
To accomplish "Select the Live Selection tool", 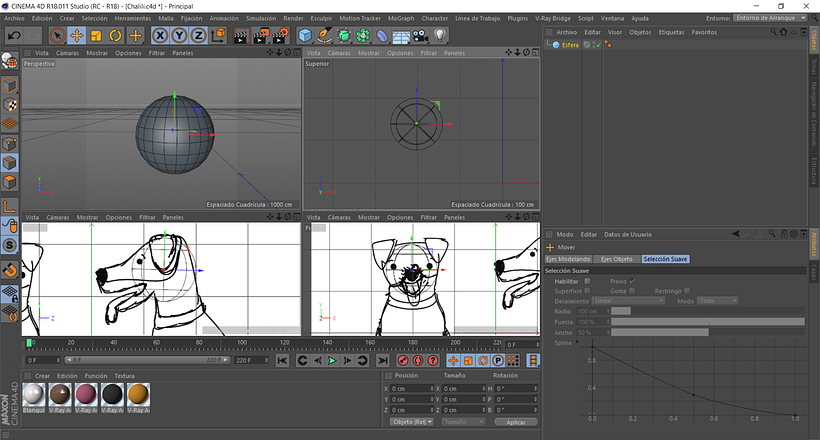I will [x=58, y=36].
